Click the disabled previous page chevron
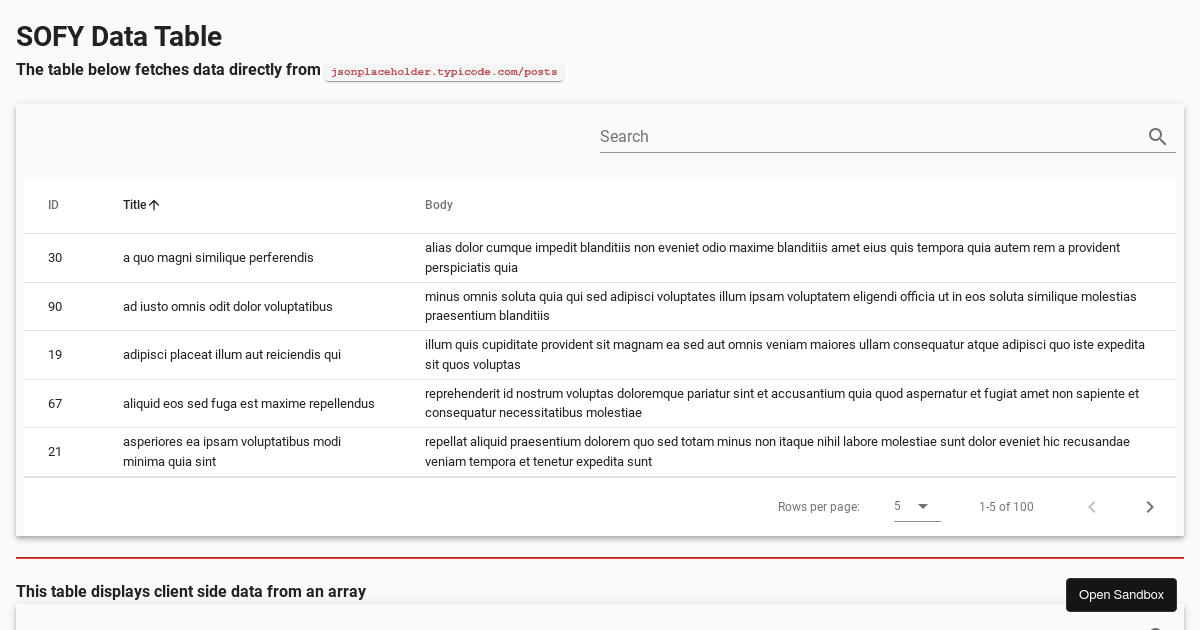This screenshot has height=630, width=1200. (1091, 507)
